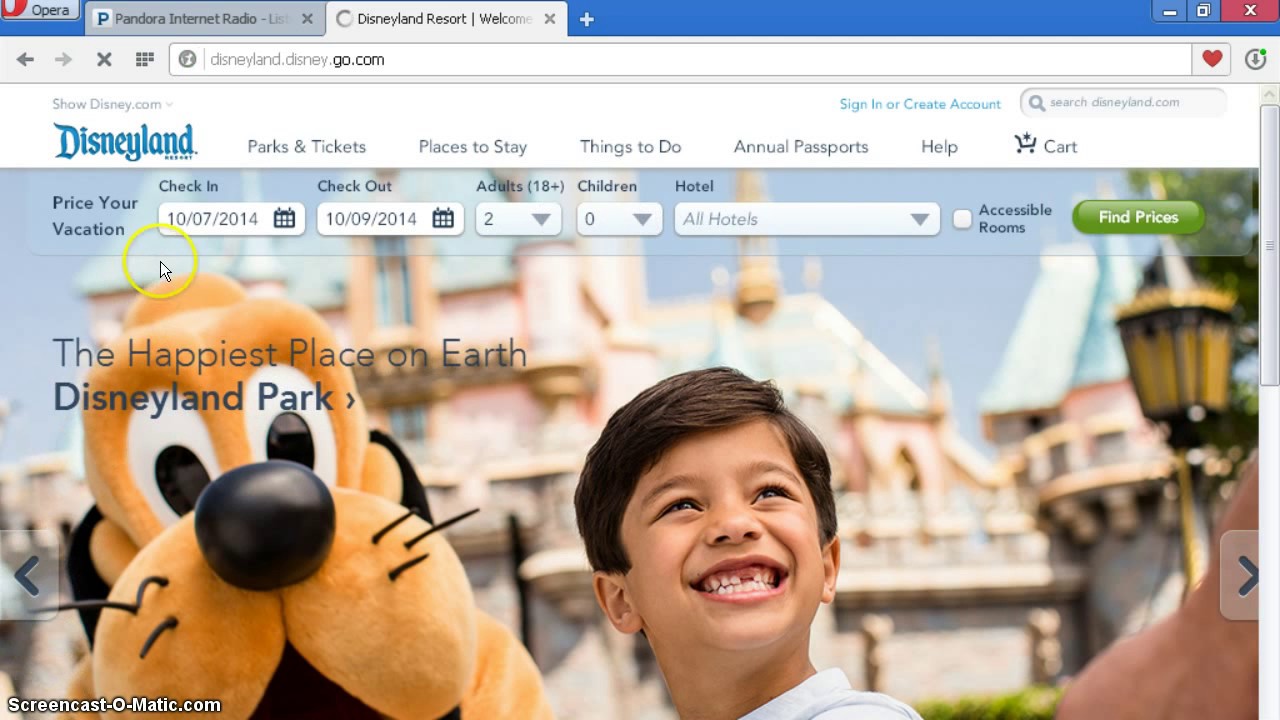Screen dimensions: 1280x720
Task: Open the Help menu item
Action: coord(939,147)
